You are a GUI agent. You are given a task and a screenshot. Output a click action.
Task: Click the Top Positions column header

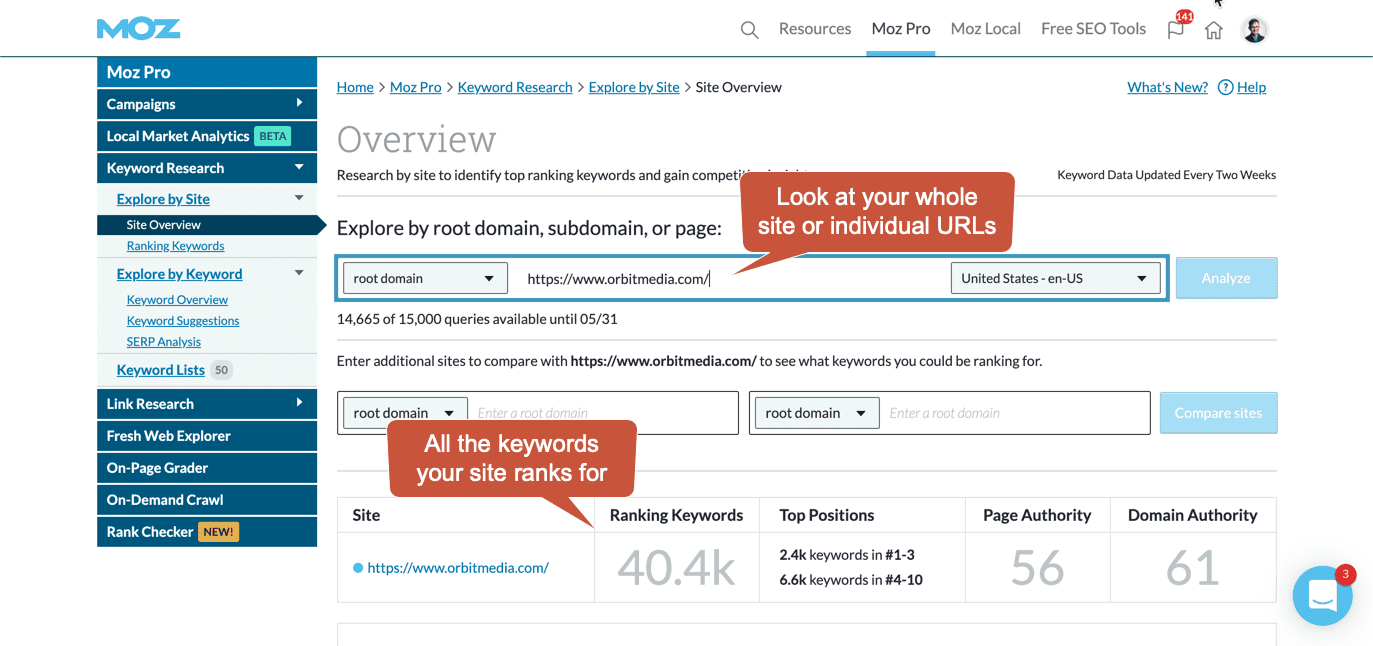coord(827,515)
